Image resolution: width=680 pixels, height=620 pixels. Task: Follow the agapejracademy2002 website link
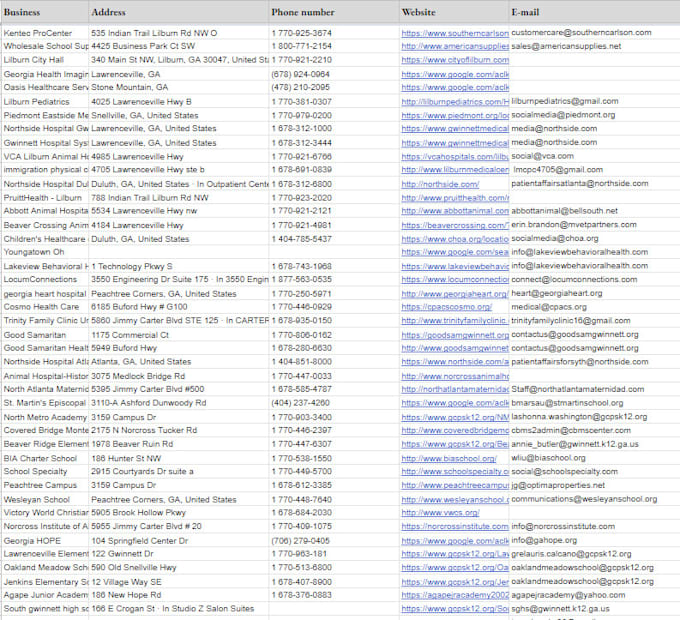click(x=454, y=595)
